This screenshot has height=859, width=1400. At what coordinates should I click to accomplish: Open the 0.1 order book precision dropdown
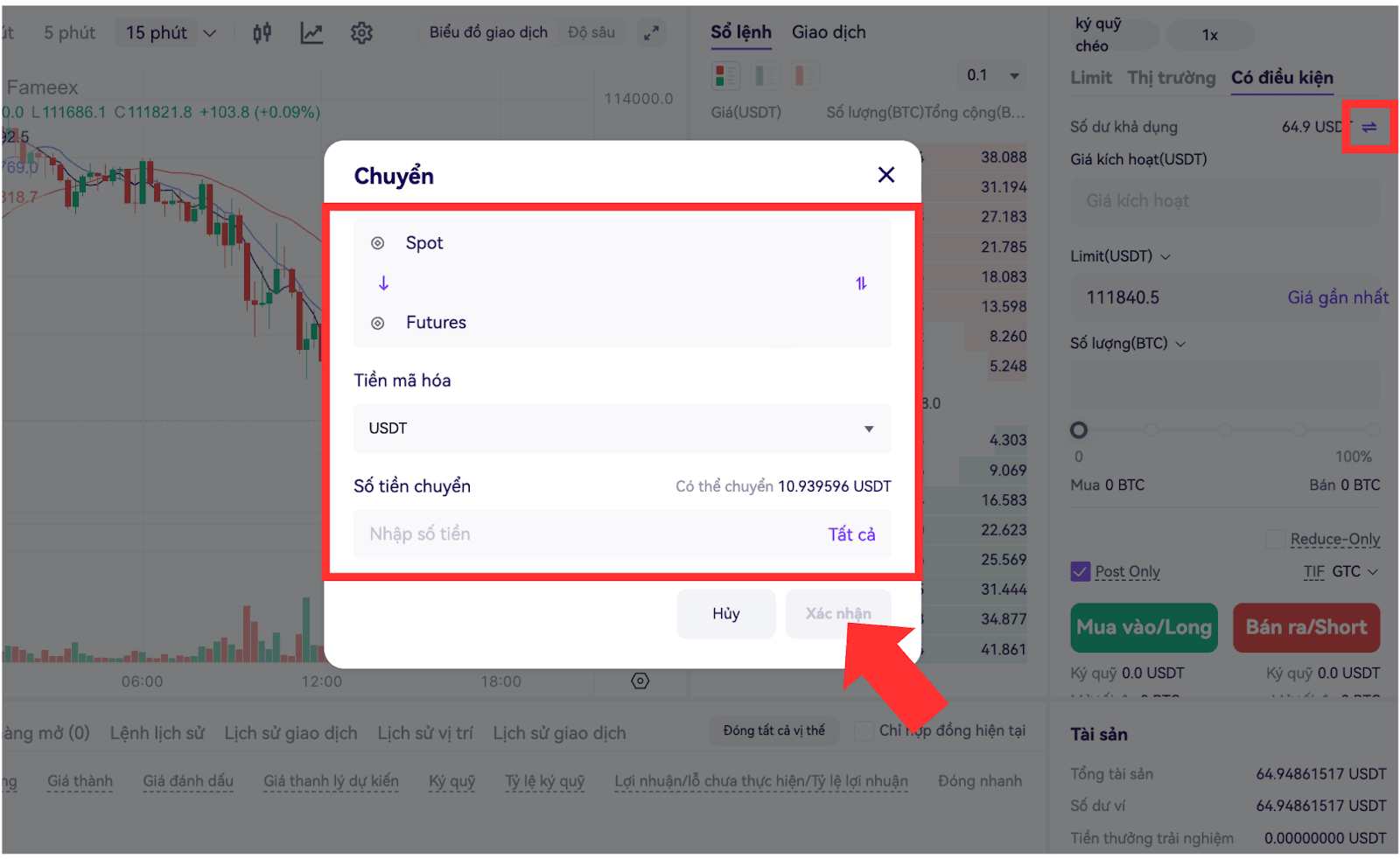pyautogui.click(x=993, y=76)
